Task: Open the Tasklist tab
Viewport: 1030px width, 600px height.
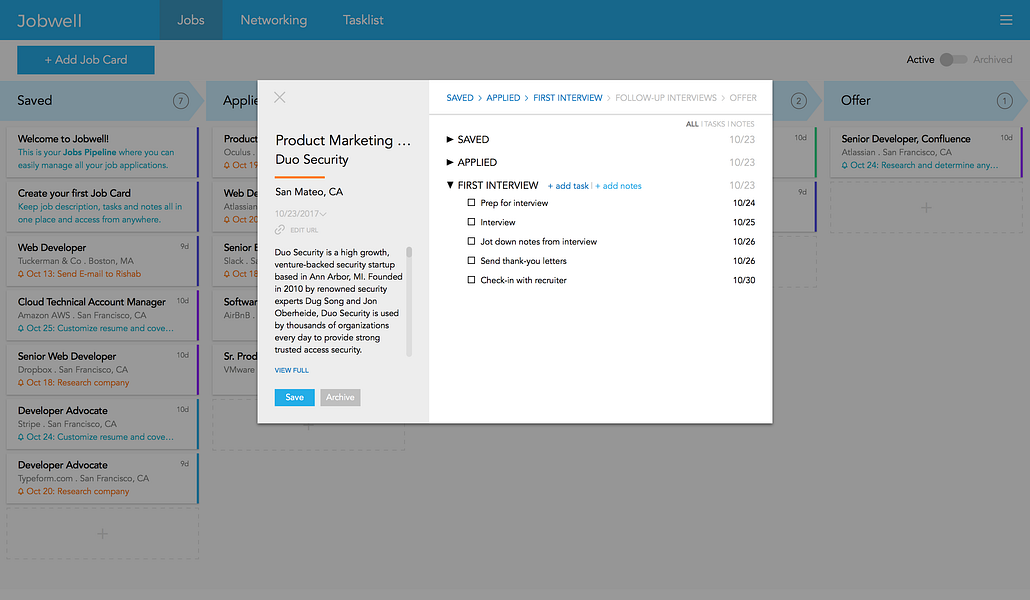Action: pos(363,20)
